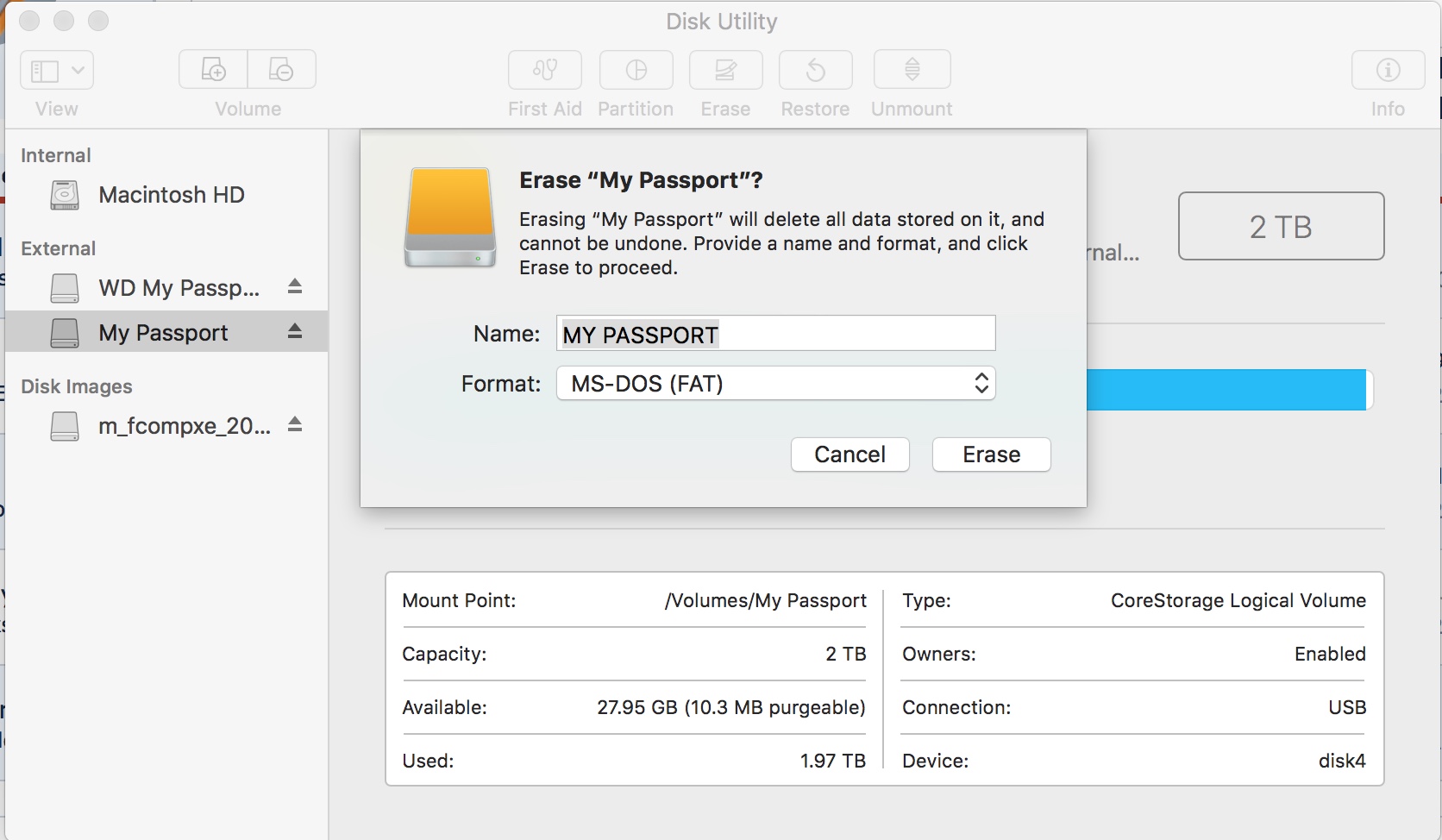1442x840 pixels.
Task: Open the Format dropdown showing MS-DOS (FAT)
Action: [776, 384]
